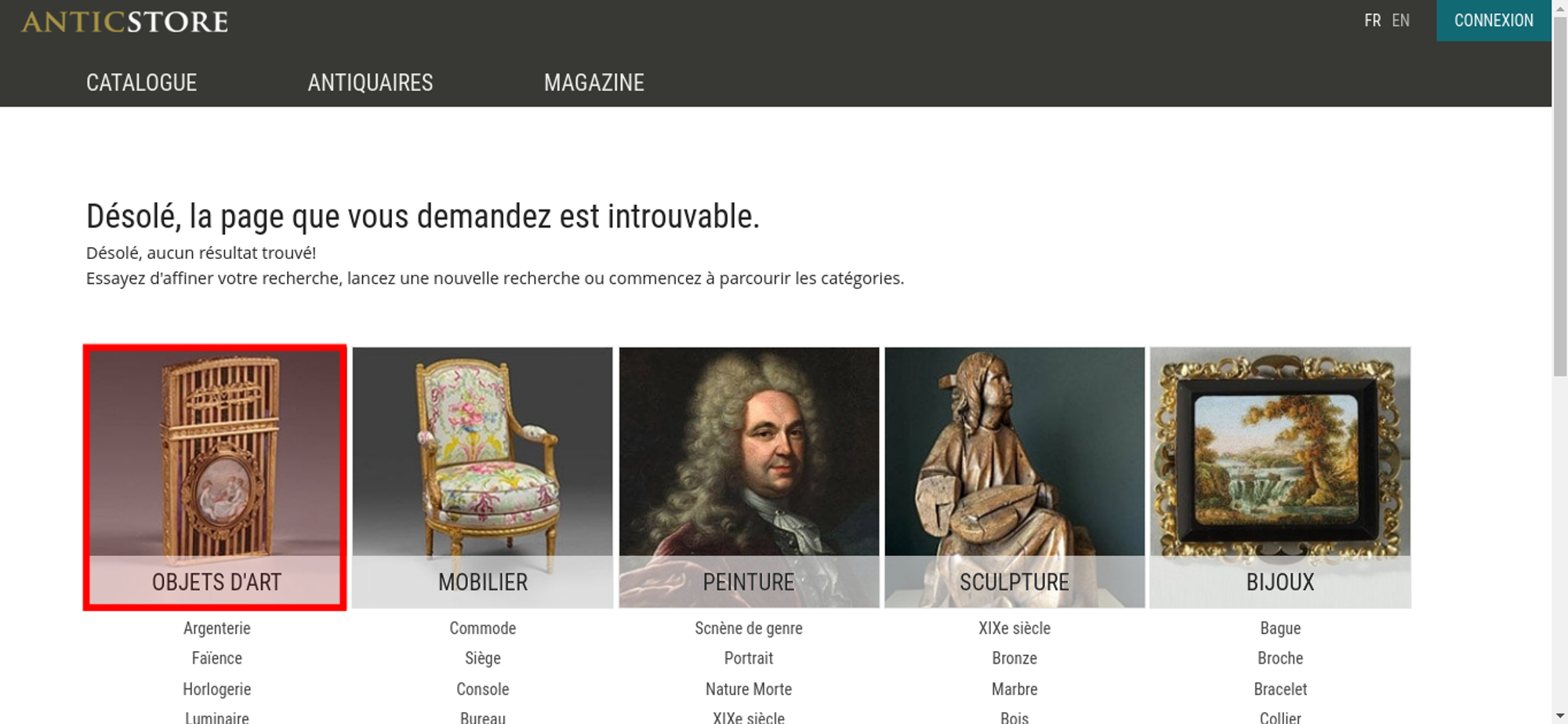The width and height of the screenshot is (1568, 724).
Task: Open the Commode link
Action: pos(483,628)
